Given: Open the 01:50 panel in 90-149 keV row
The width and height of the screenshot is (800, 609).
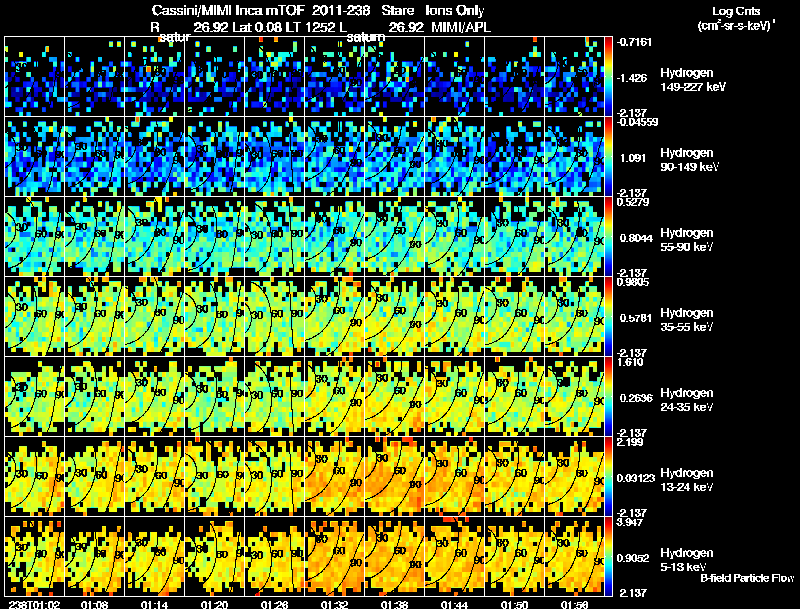Looking at the screenshot, I should tap(514, 157).
